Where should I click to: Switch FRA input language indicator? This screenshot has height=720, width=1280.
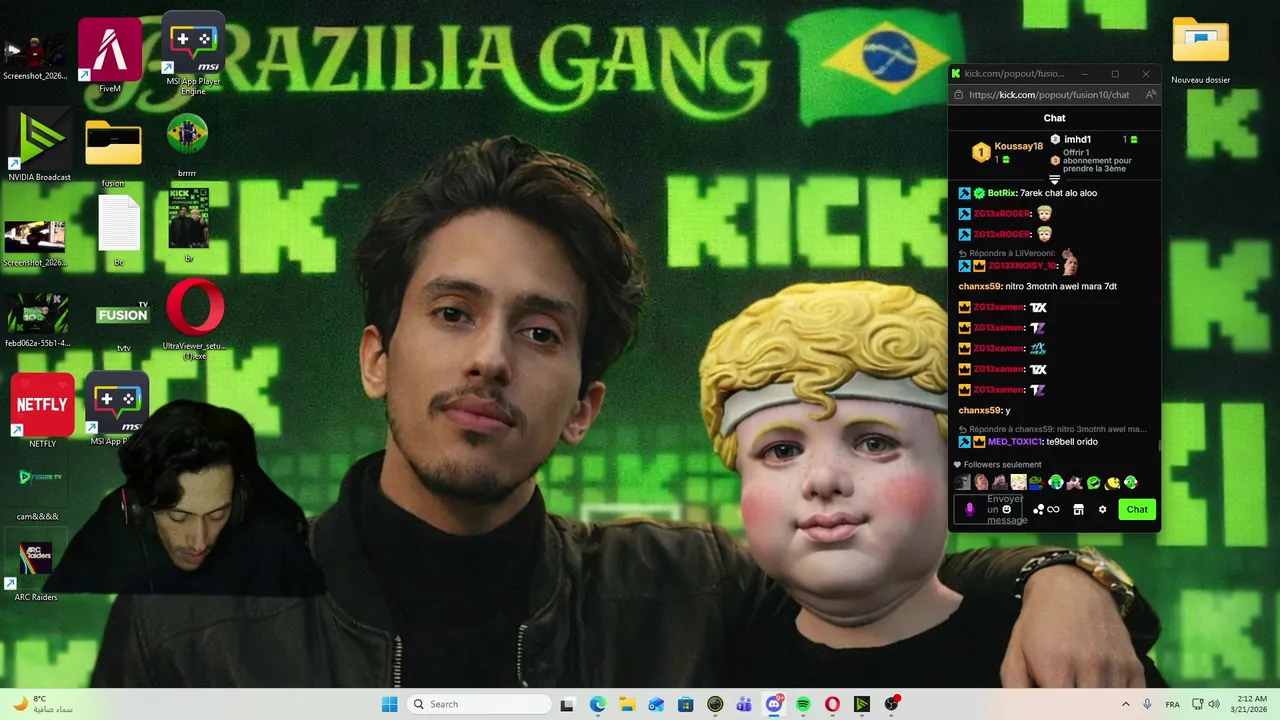pos(1172,704)
